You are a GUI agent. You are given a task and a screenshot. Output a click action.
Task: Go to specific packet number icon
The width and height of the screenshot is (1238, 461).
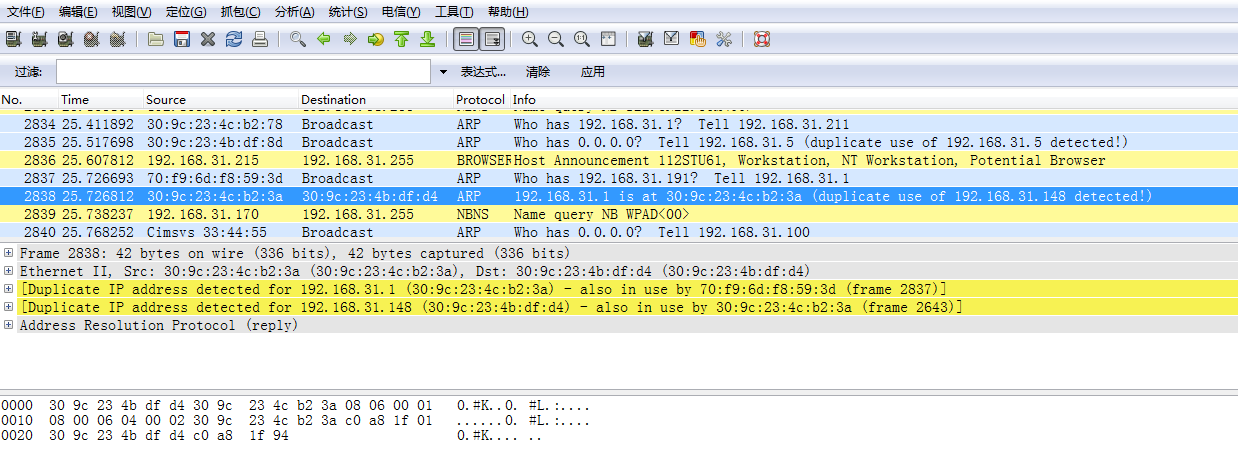coord(376,39)
